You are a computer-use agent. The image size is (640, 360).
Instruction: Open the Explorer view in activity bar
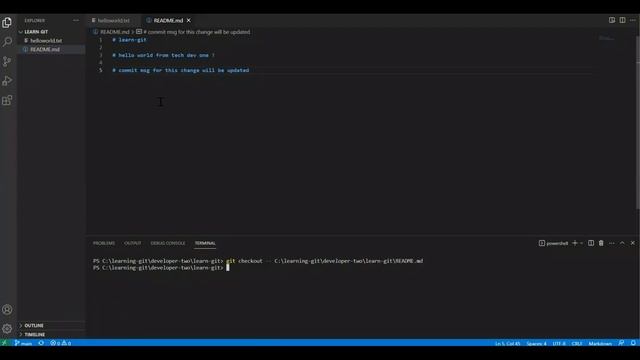tap(7, 22)
